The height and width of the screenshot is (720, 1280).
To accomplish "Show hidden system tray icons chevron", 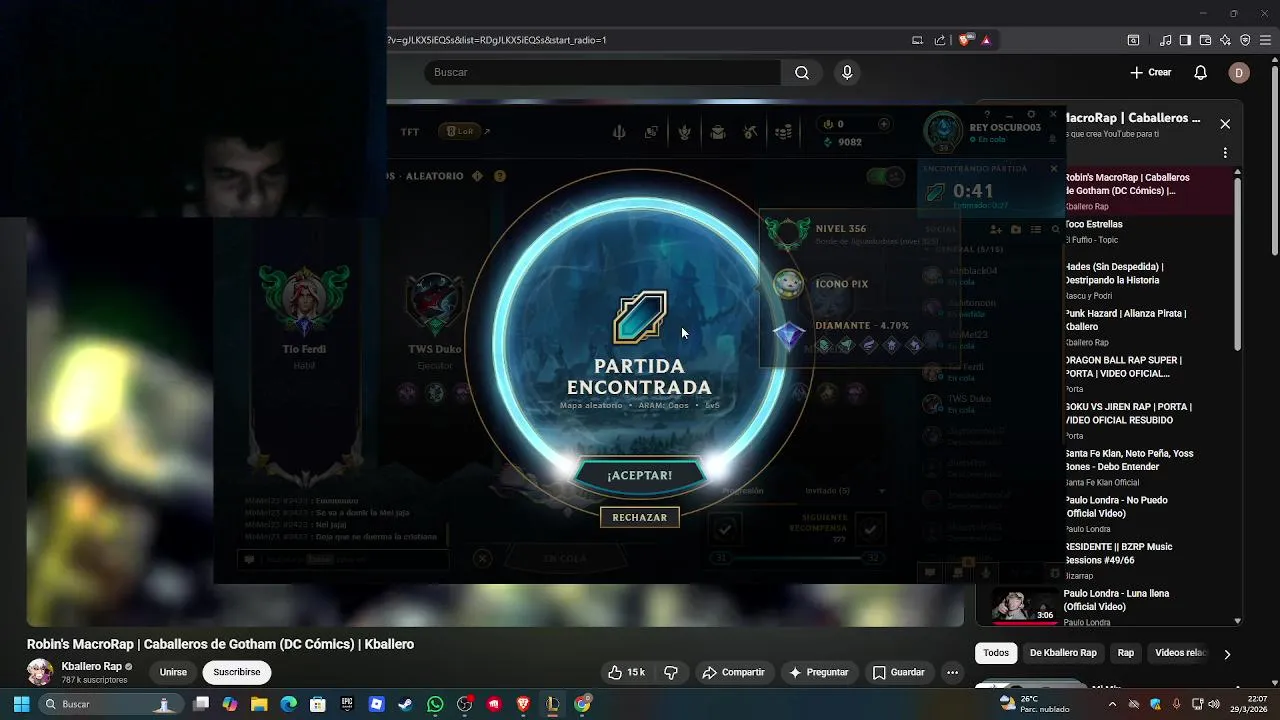I will 1112,704.
